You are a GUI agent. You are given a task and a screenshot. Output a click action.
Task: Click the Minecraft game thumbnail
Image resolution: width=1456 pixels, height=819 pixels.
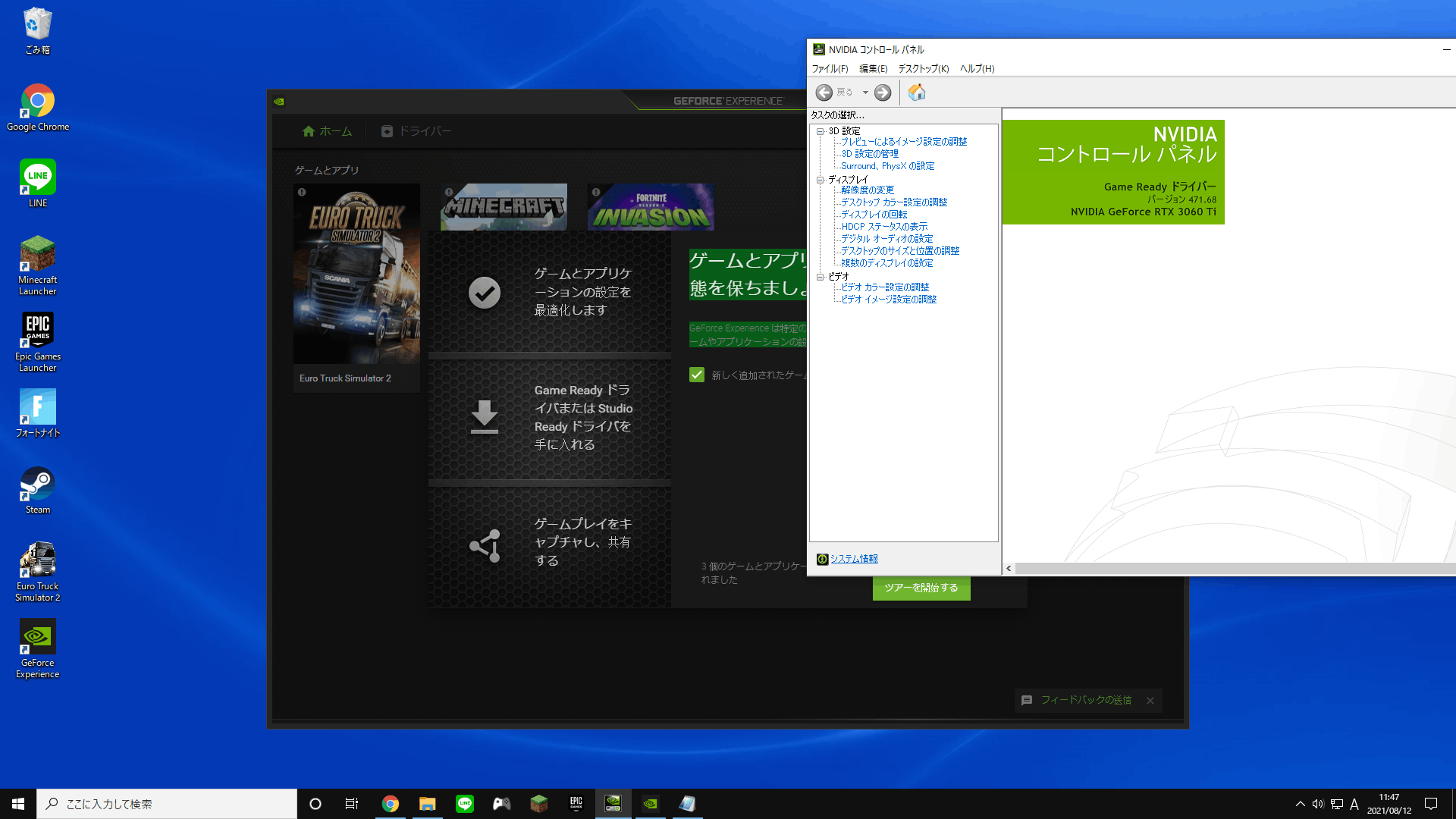(x=504, y=207)
